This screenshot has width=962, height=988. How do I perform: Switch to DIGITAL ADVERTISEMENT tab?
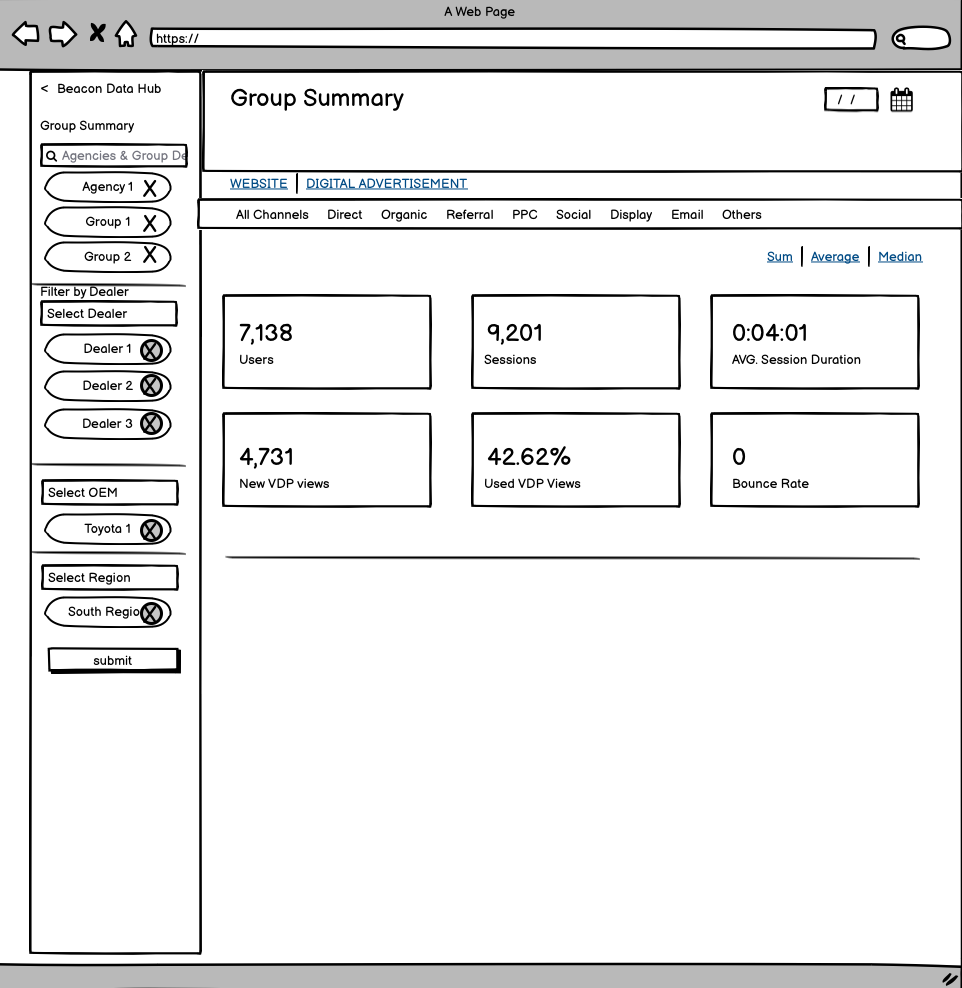click(x=386, y=183)
